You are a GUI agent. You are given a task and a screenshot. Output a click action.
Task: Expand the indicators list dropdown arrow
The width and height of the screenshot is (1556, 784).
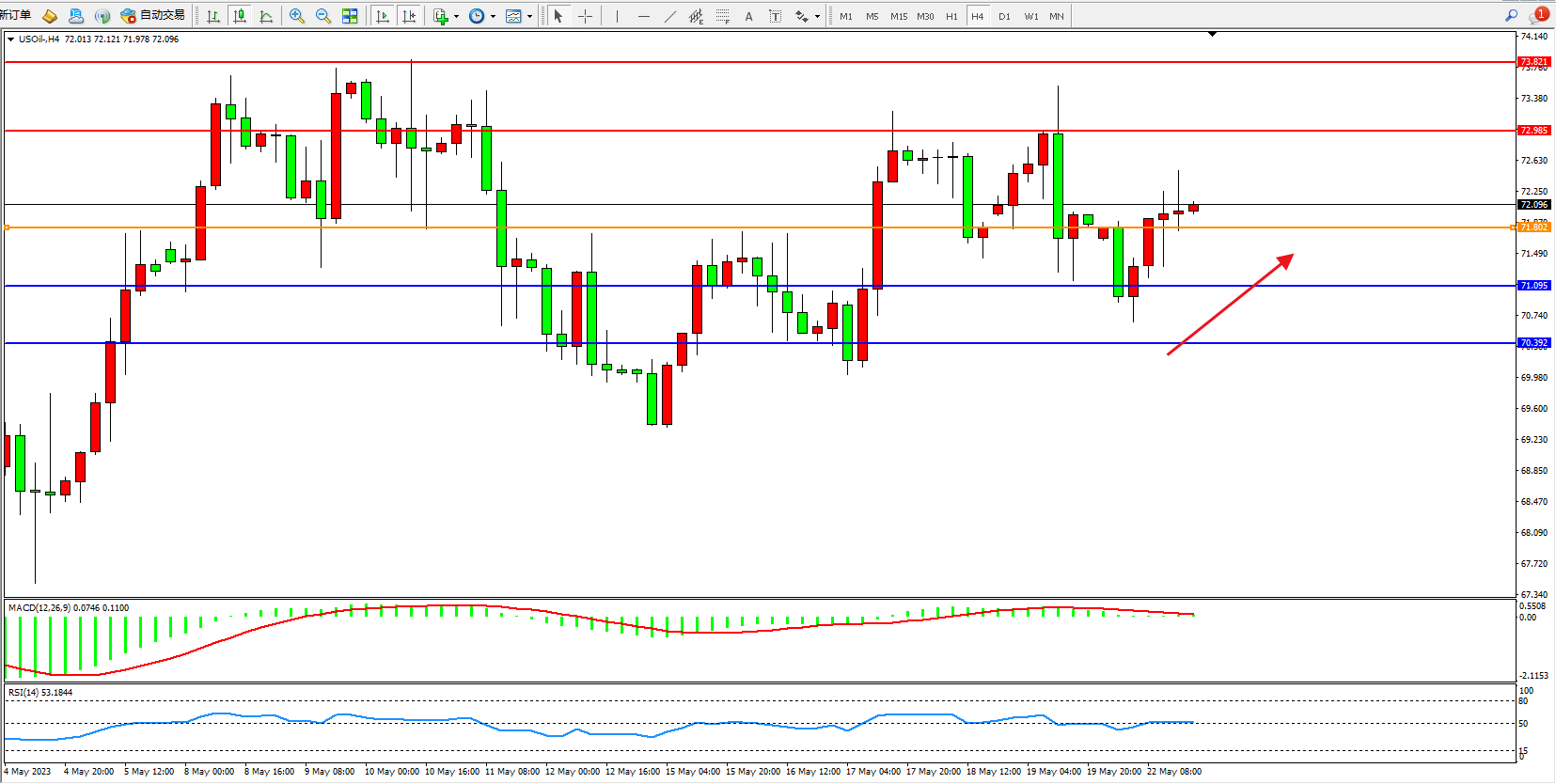pyautogui.click(x=457, y=16)
